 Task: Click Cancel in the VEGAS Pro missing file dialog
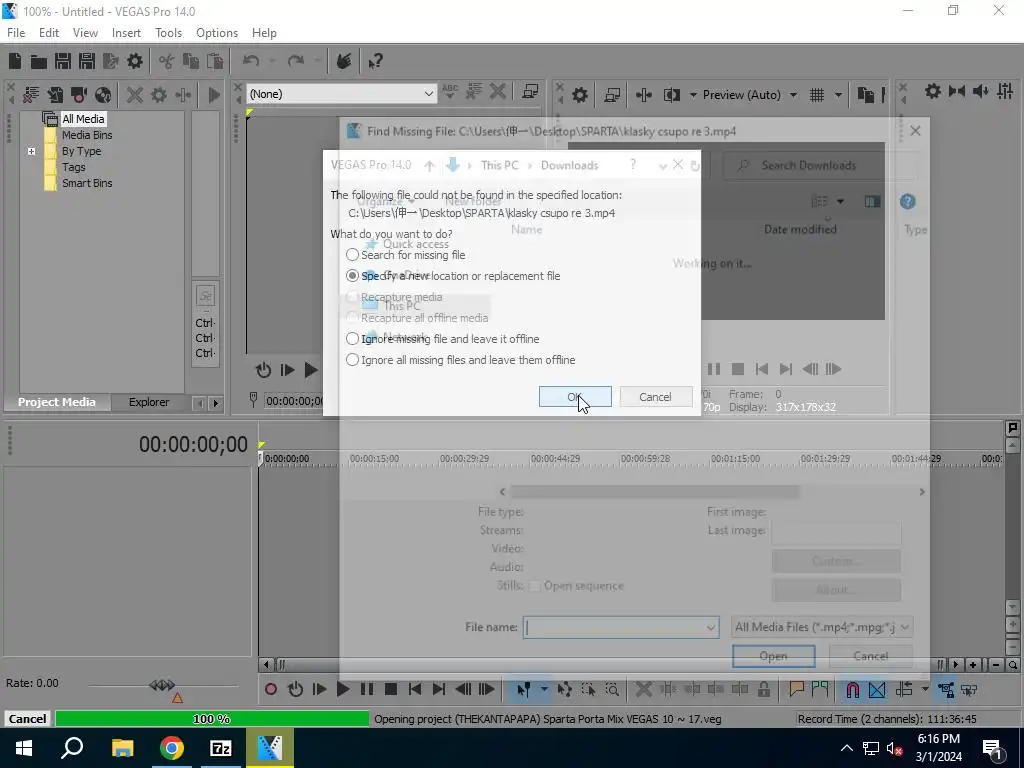655,396
